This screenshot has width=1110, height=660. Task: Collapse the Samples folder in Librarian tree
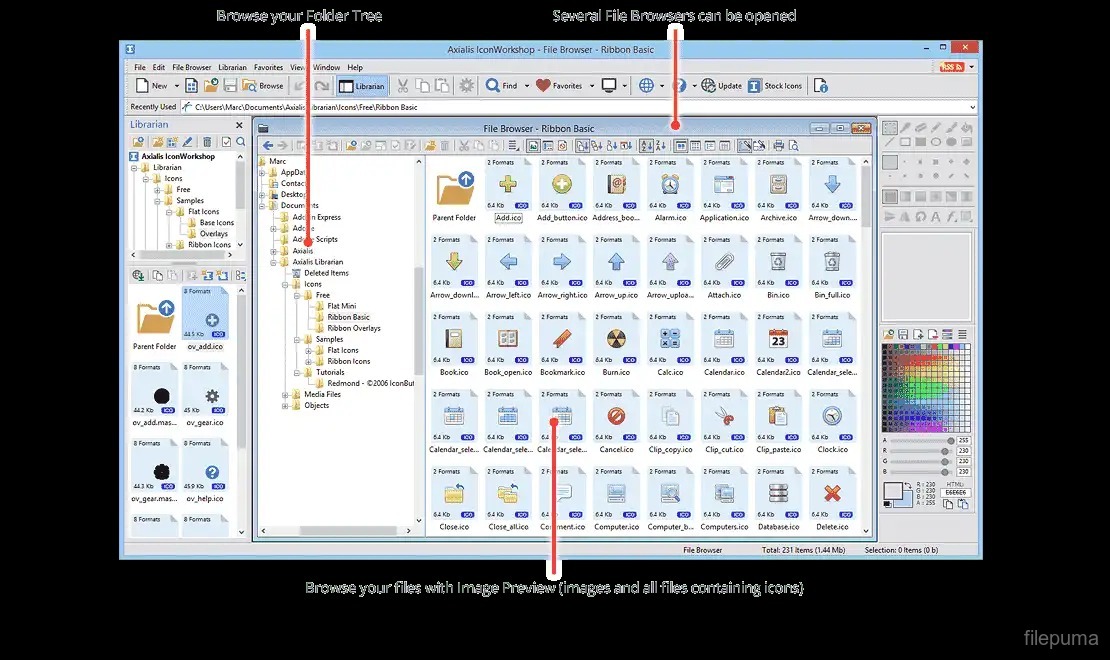pyautogui.click(x=156, y=201)
